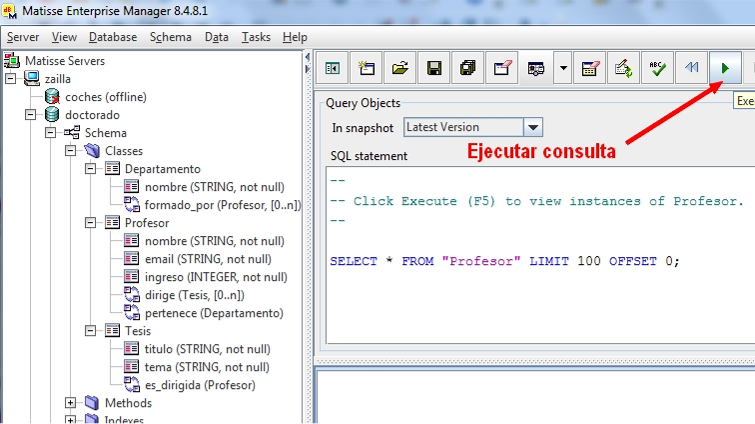Collapse the Departamento class node

pyautogui.click(x=90, y=168)
